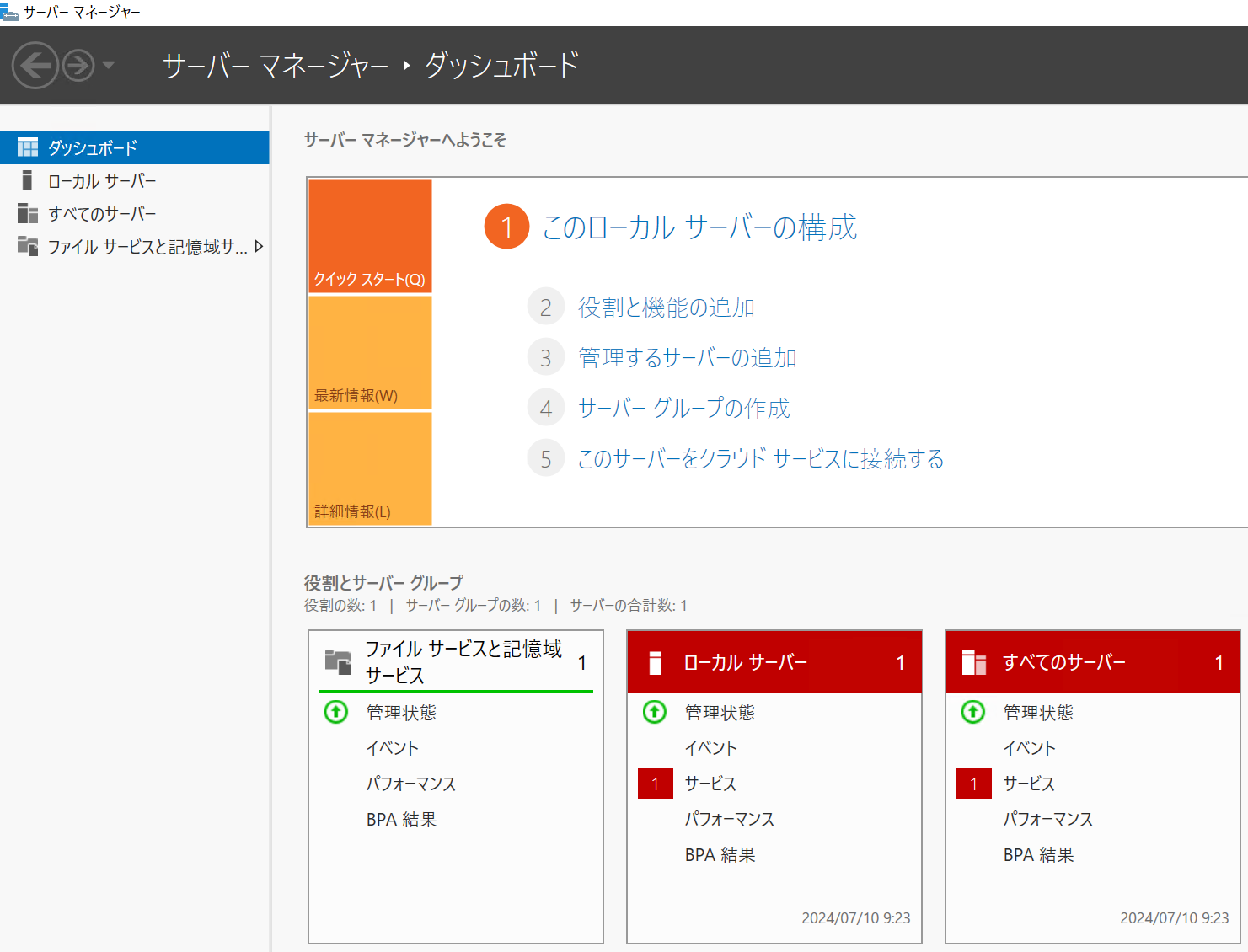This screenshot has width=1248, height=952.
Task: Click the ファイル サービス sidebar folder icon
Action: (x=28, y=247)
